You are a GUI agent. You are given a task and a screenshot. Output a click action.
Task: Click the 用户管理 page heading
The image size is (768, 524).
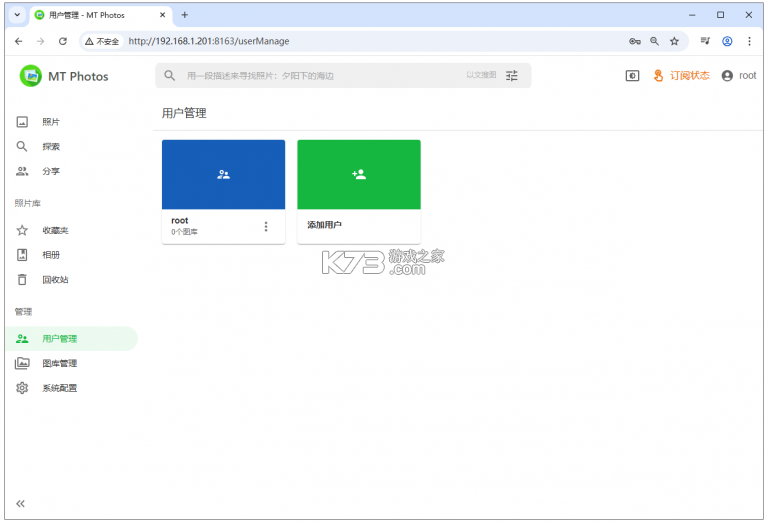[184, 113]
